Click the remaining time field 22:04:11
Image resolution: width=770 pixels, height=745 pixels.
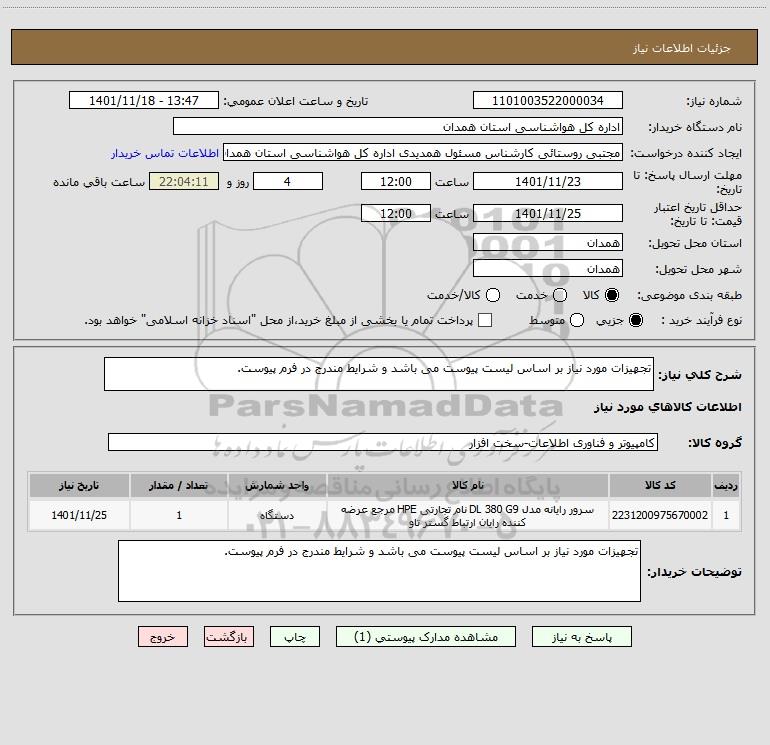pos(184,181)
